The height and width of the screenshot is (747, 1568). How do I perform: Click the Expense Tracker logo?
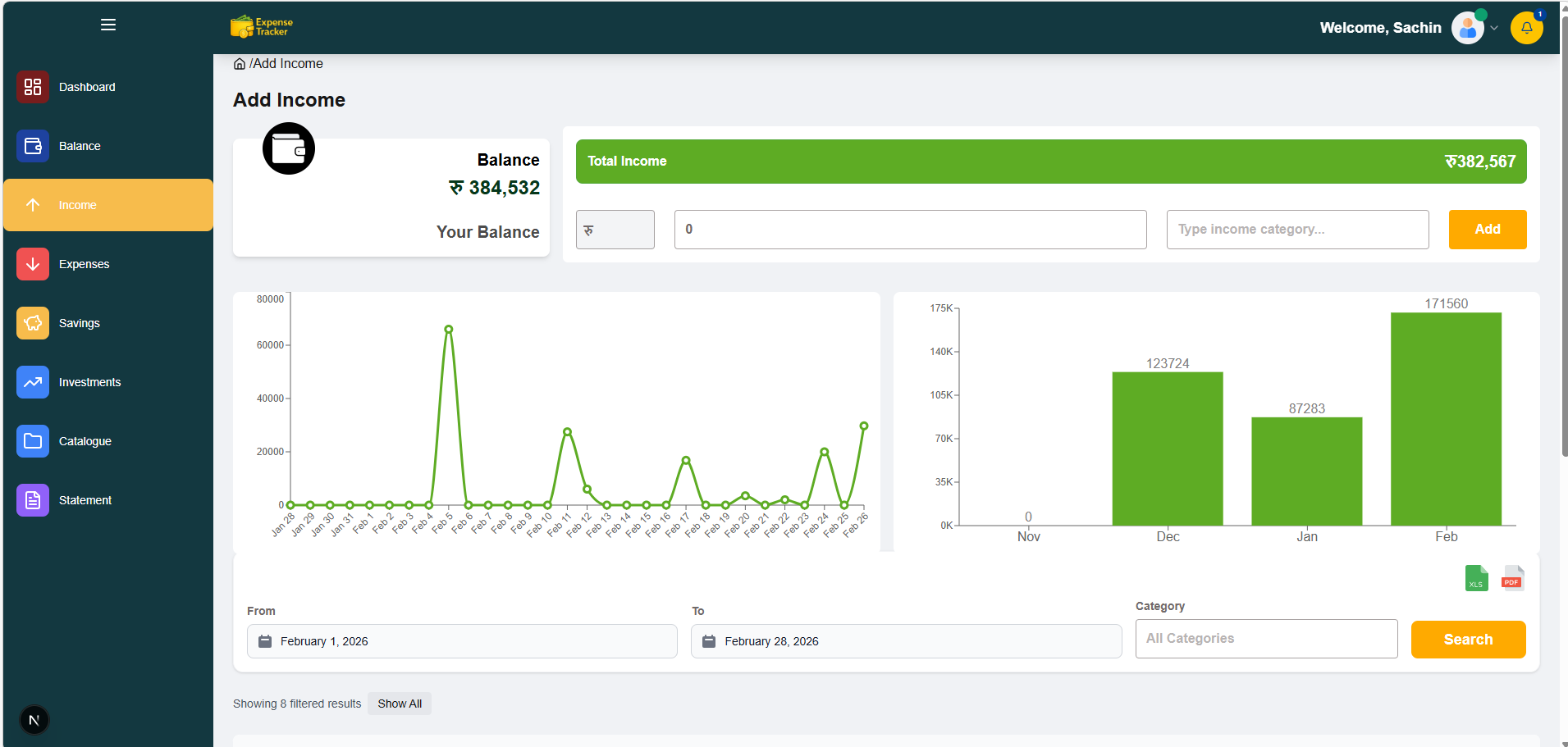(x=262, y=27)
